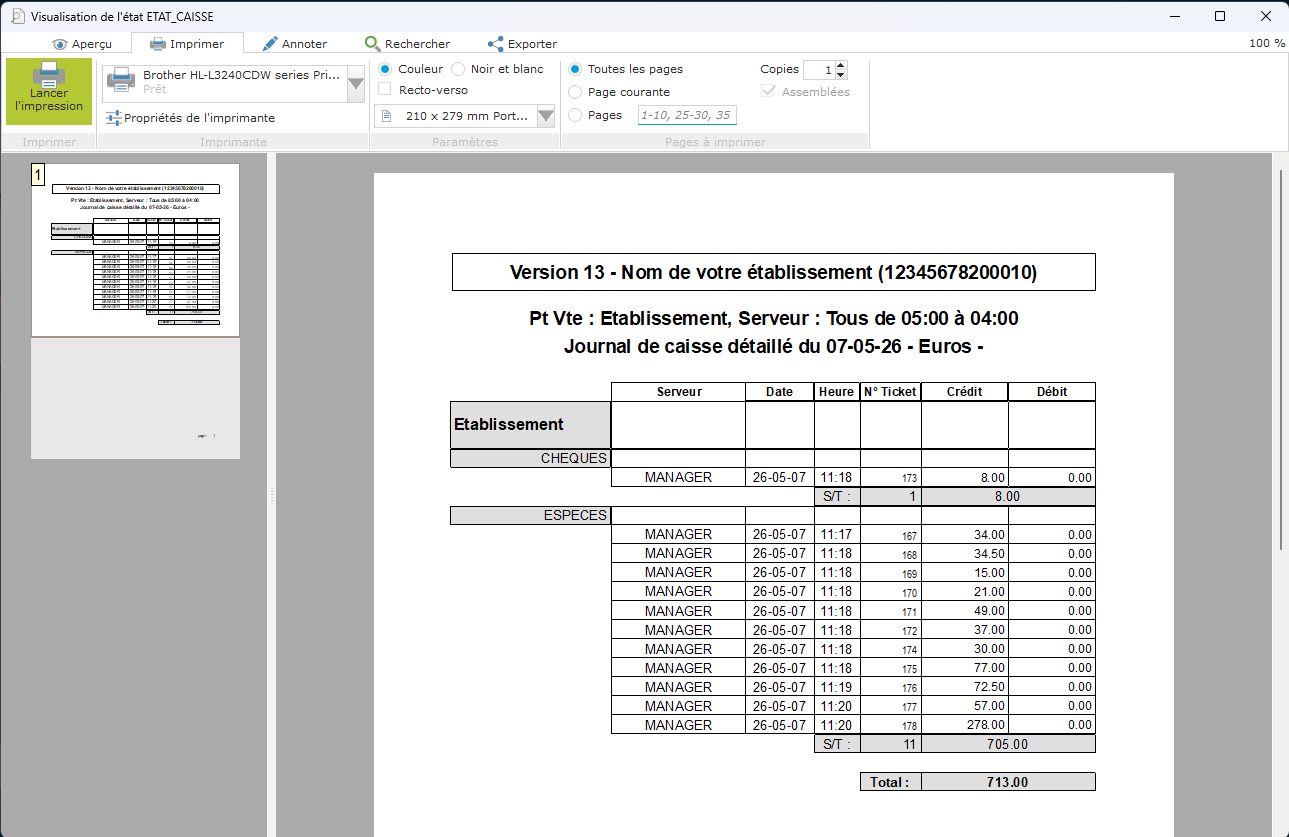This screenshot has height=837, width=1289.
Task: Click the Lancer l'impression printer button
Action: click(49, 91)
